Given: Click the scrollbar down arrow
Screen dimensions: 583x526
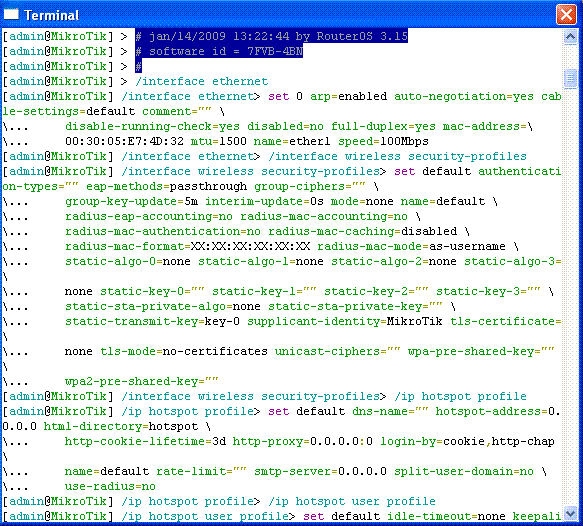Looking at the screenshot, I should pos(570,514).
